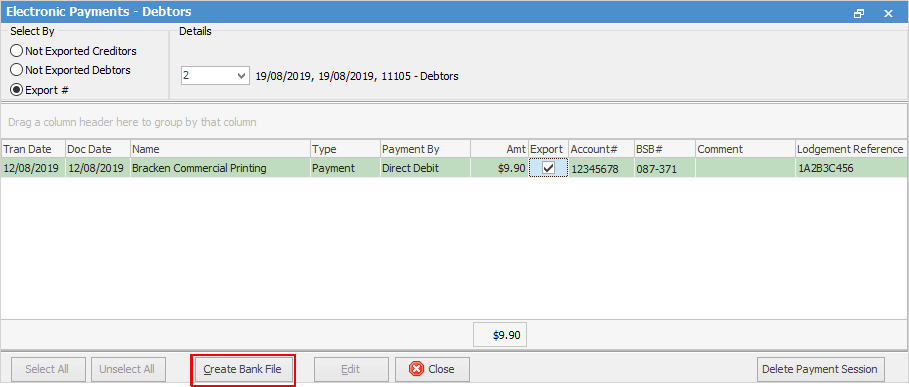The height and width of the screenshot is (387, 909).
Task: Sort by the BSB# column header
Action: click(x=664, y=149)
